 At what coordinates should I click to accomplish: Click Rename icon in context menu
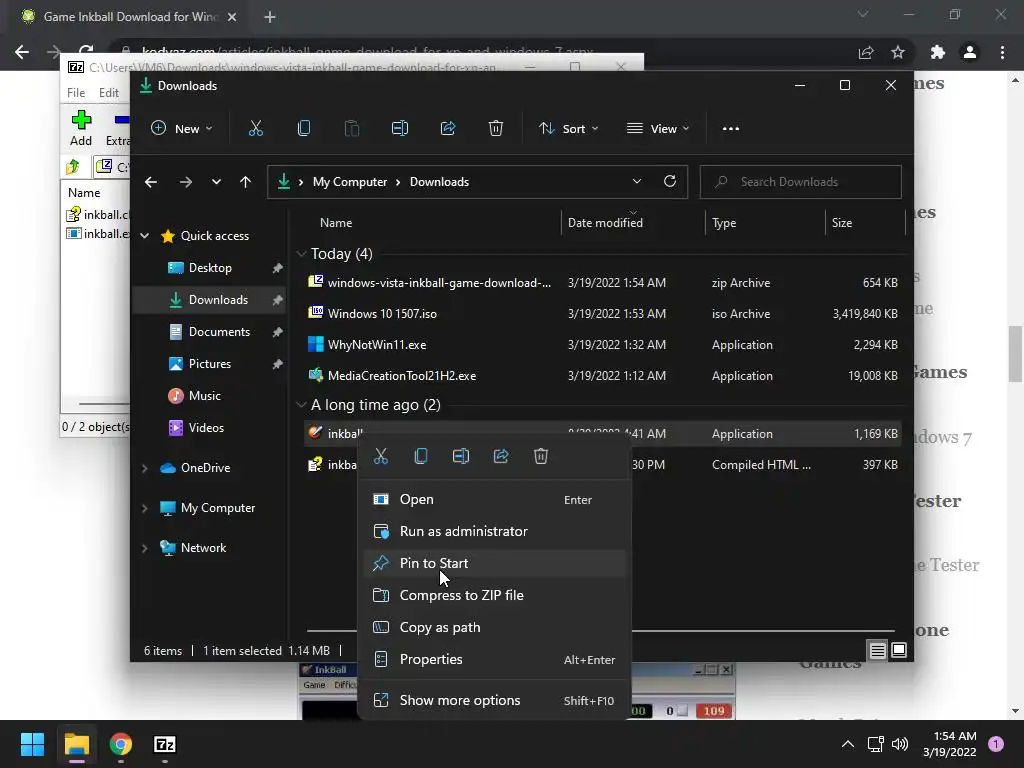[461, 456]
